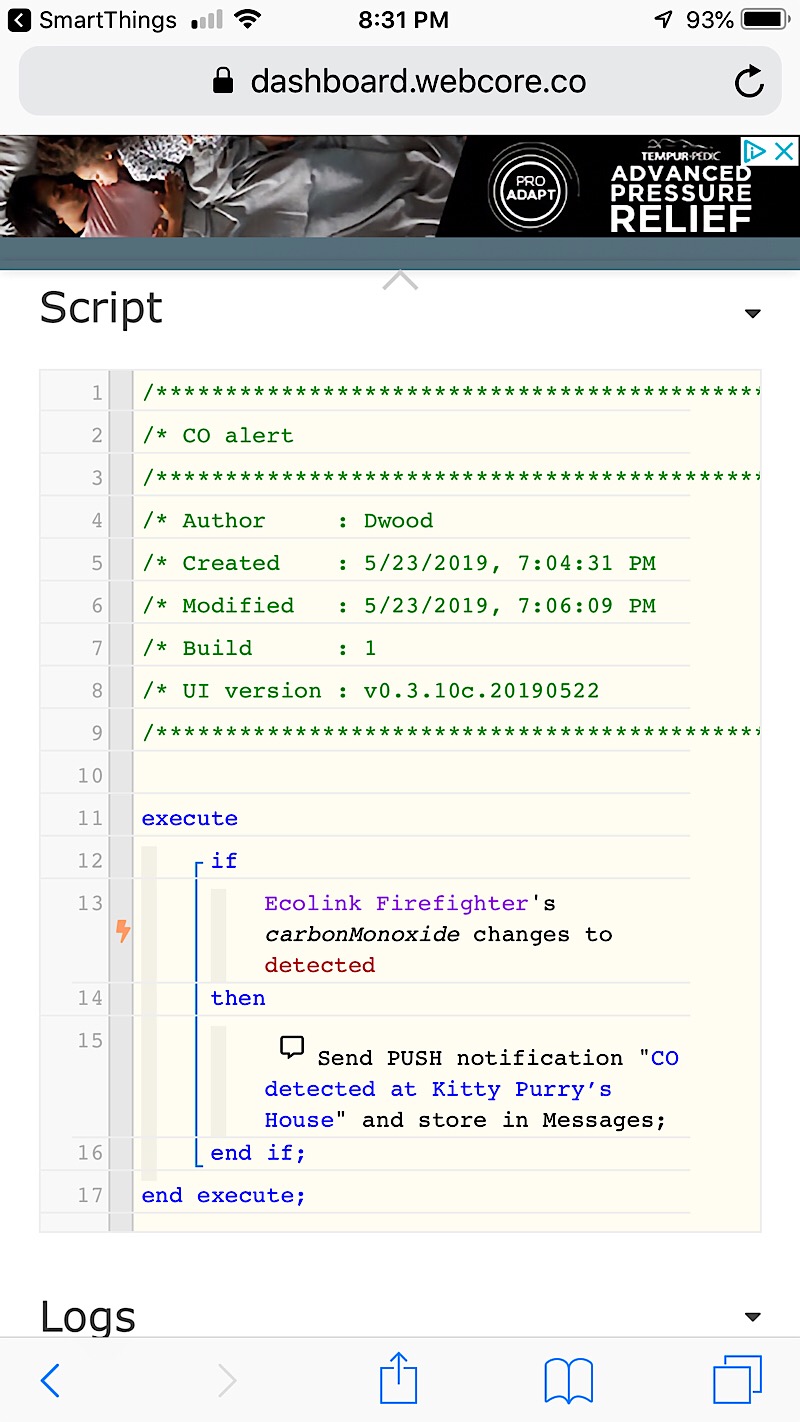Tap end execute; on line 17
The image size is (800, 1422).
tap(223, 1195)
